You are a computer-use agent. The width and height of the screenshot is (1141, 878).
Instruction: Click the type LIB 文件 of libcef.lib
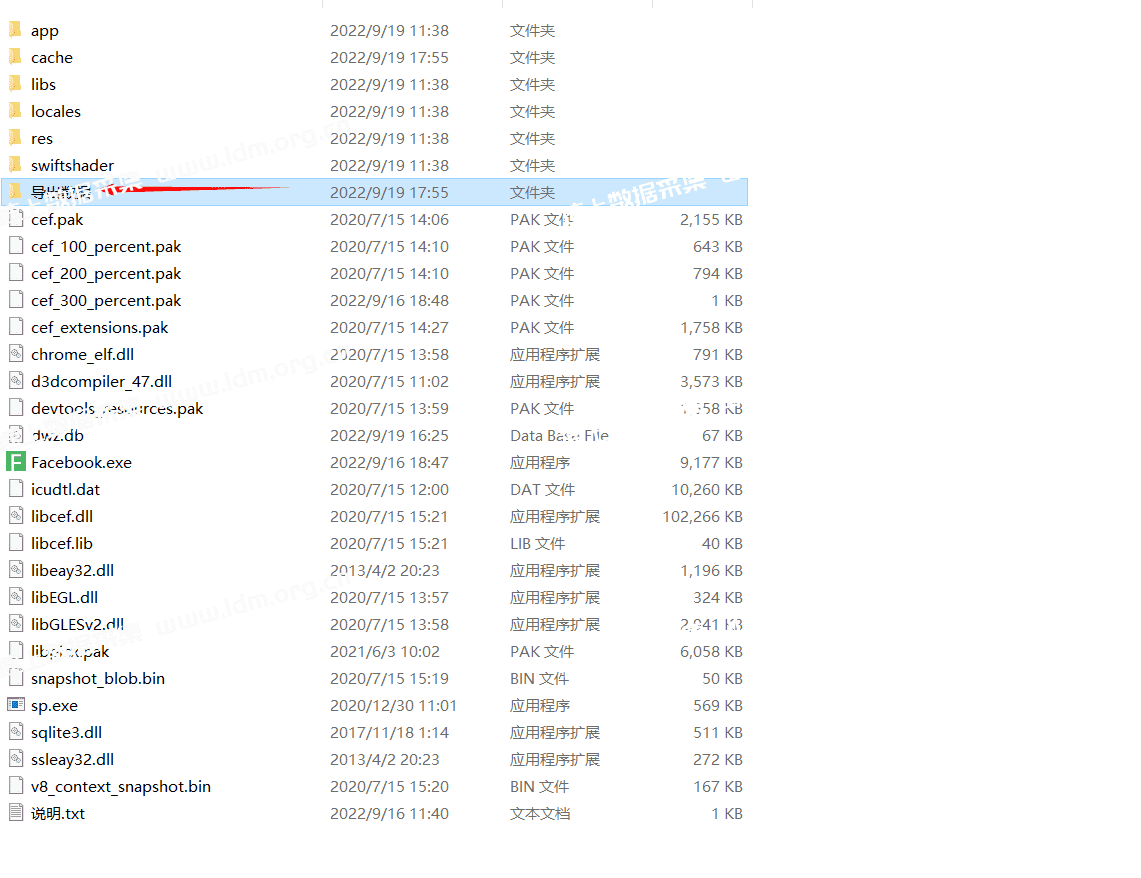coord(538,543)
